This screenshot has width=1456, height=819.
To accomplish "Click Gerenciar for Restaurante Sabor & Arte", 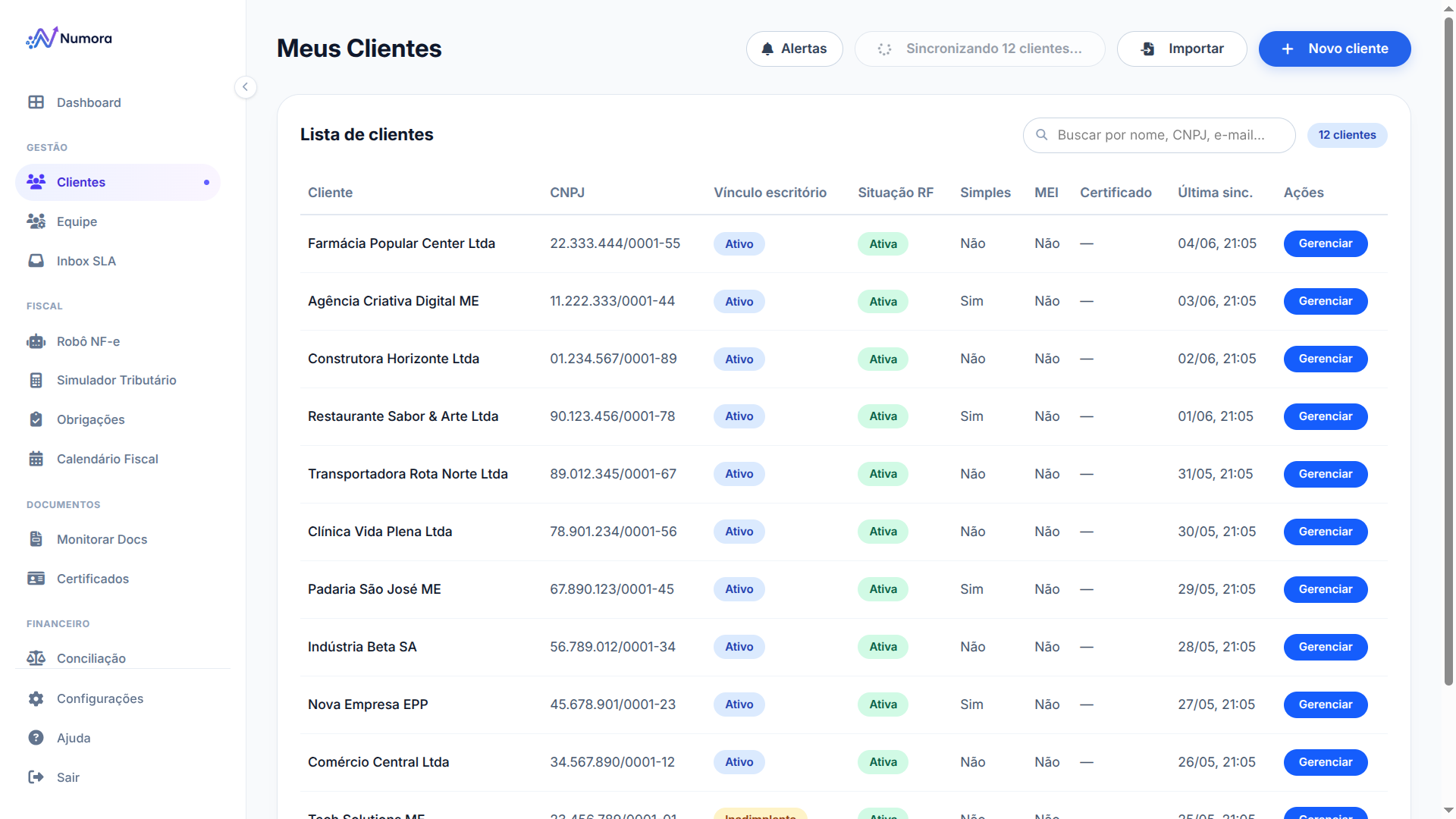I will tap(1325, 416).
